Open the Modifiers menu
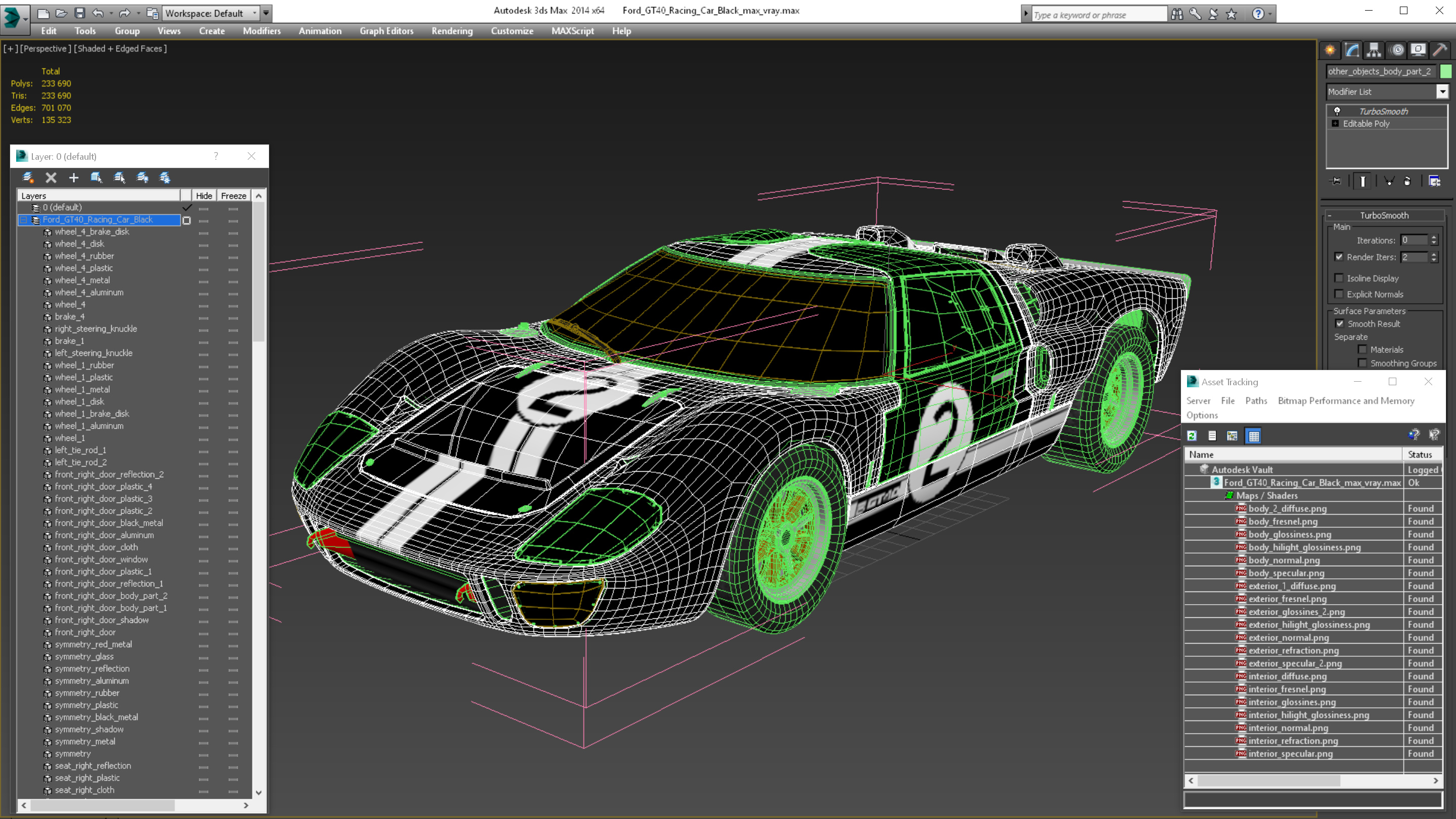This screenshot has height=819, width=1456. point(262,31)
